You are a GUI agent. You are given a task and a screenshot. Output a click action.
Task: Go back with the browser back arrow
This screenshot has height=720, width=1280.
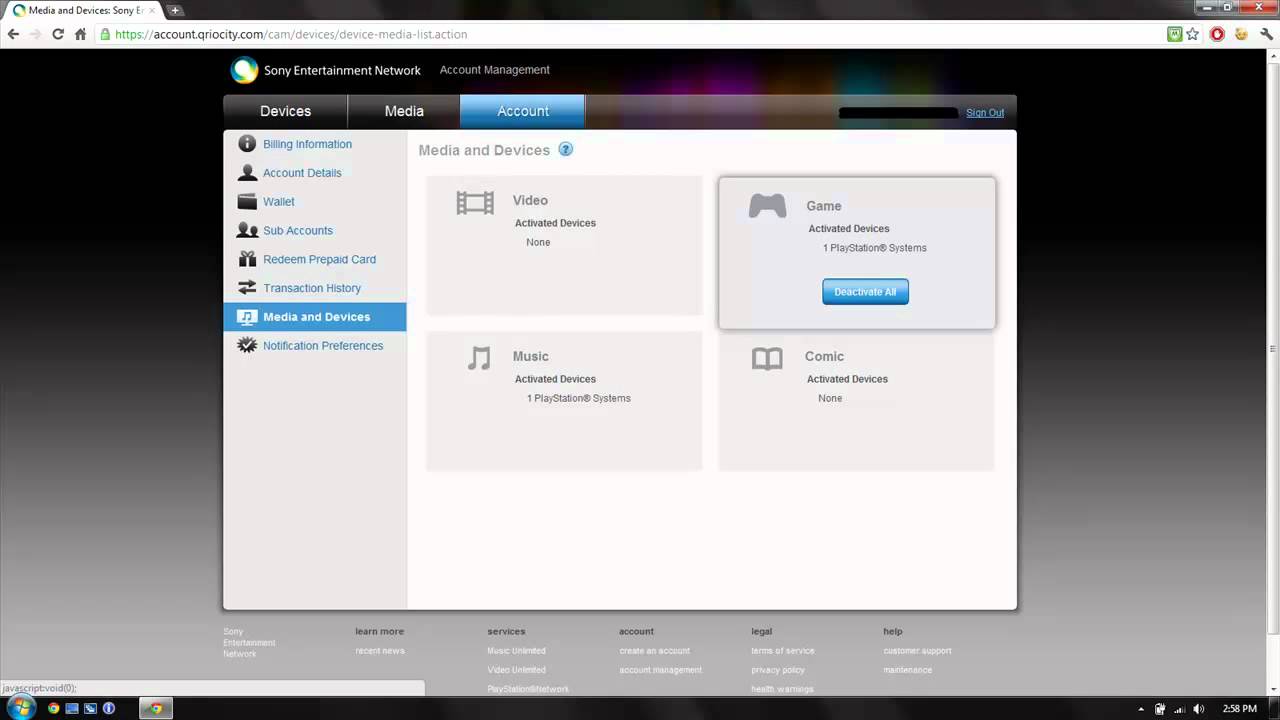point(13,34)
